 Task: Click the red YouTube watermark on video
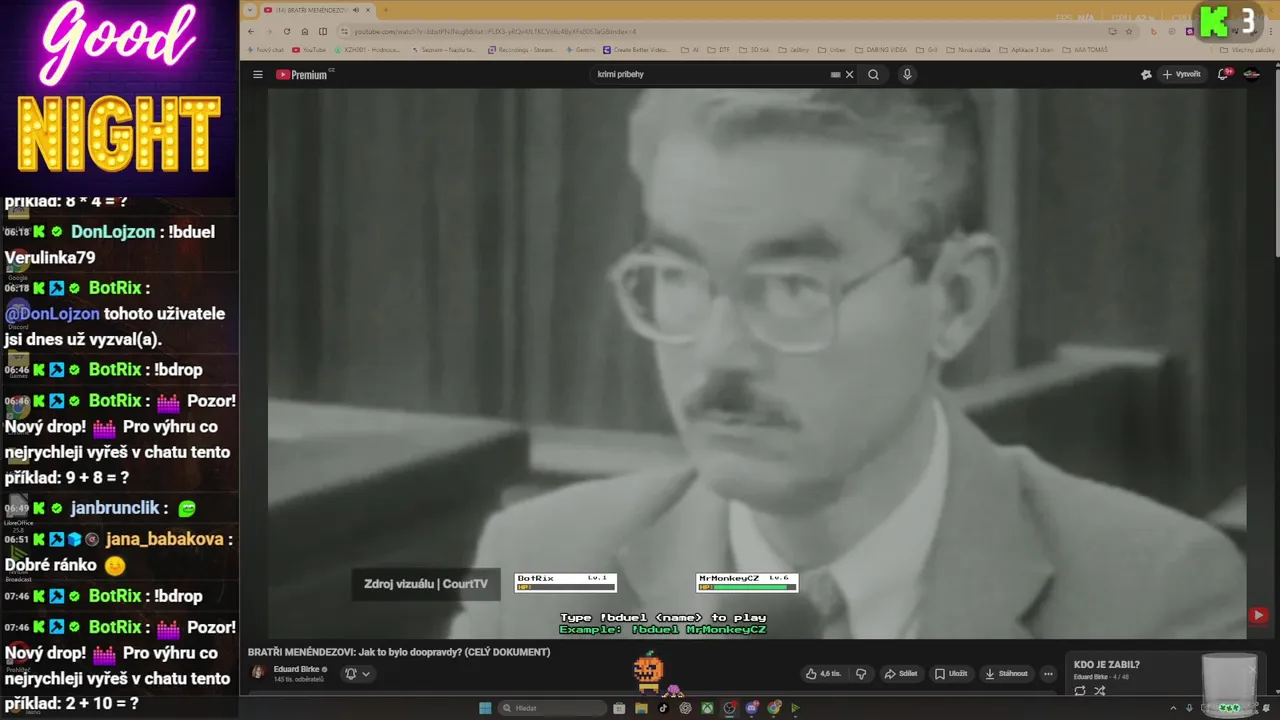point(1258,616)
